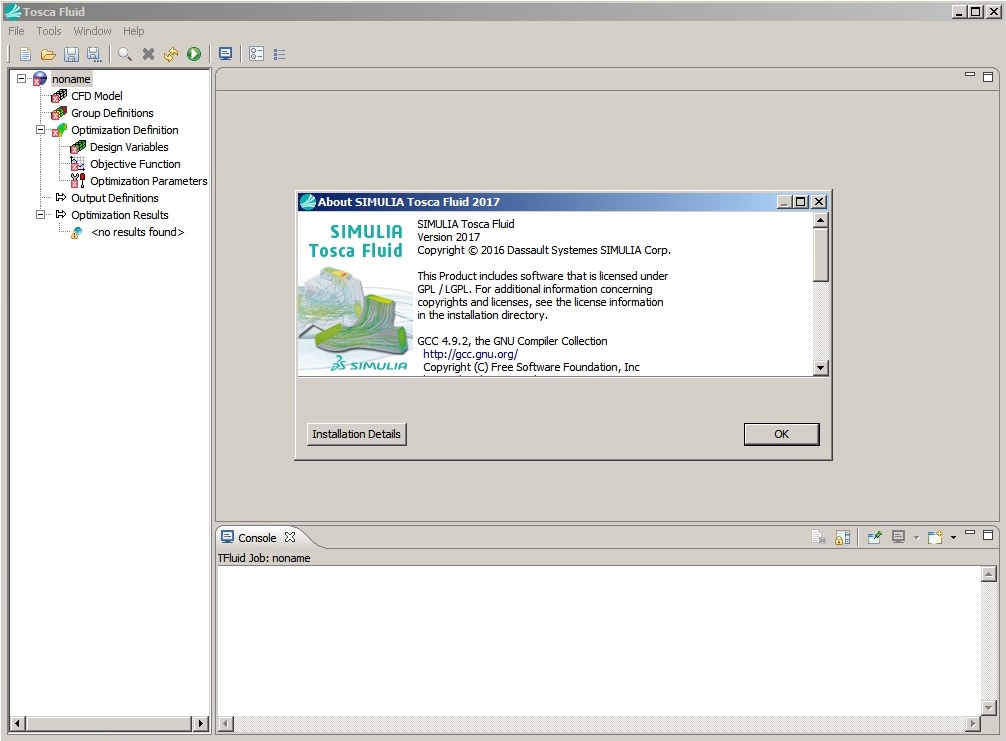Screen dimensions: 1006x741
Task: Open the File menu
Action: tap(16, 31)
